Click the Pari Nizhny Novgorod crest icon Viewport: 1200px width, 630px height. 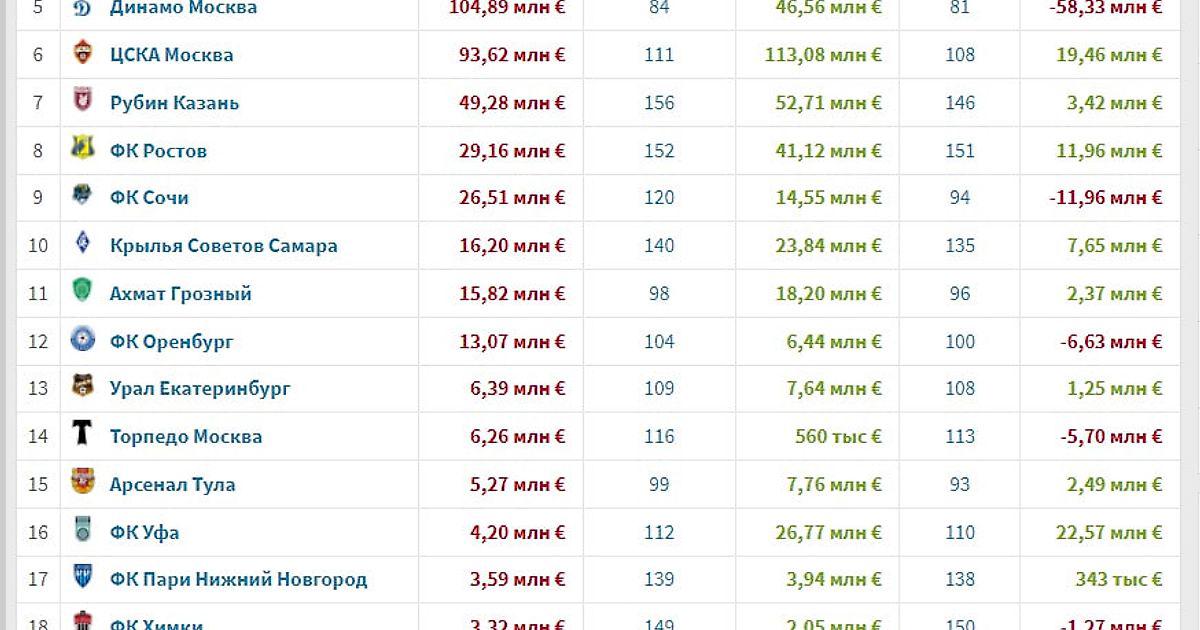83,579
